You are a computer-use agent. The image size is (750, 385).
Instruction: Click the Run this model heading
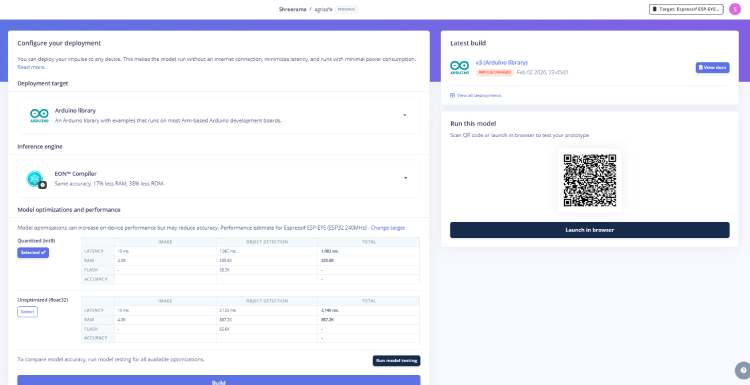[x=473, y=123]
